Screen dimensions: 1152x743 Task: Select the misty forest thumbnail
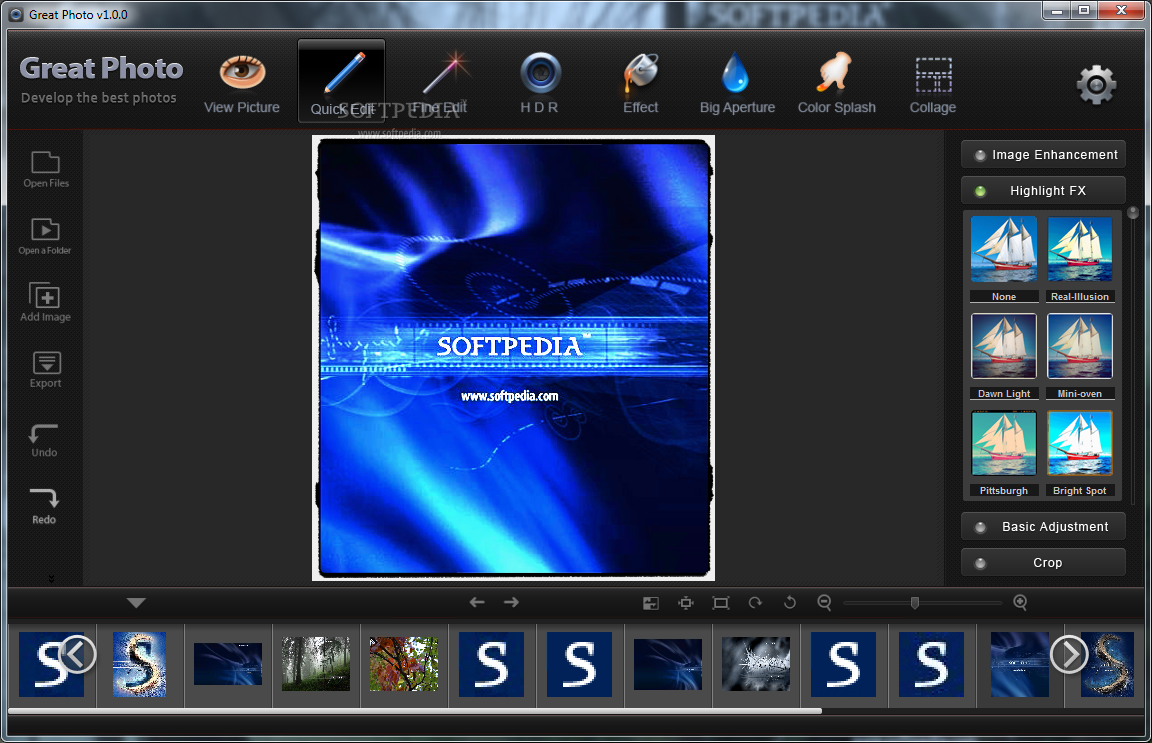(x=316, y=664)
